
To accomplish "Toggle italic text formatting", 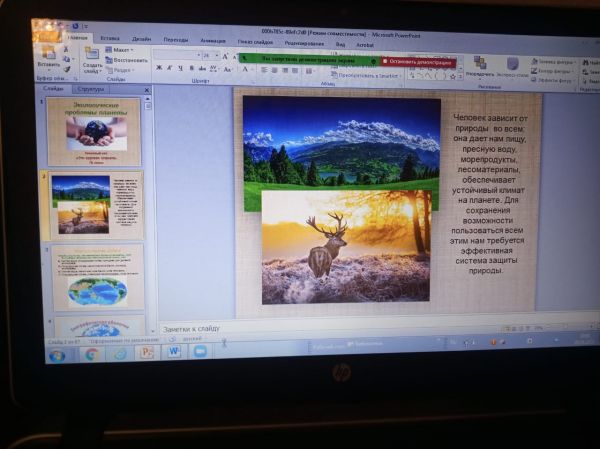I will (169, 68).
